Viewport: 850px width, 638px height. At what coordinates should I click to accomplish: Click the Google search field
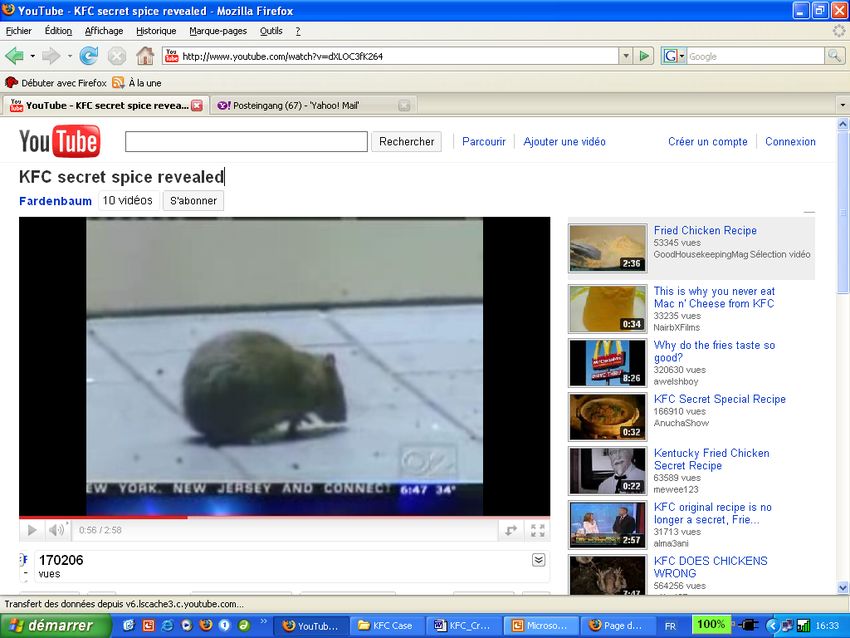(756, 56)
